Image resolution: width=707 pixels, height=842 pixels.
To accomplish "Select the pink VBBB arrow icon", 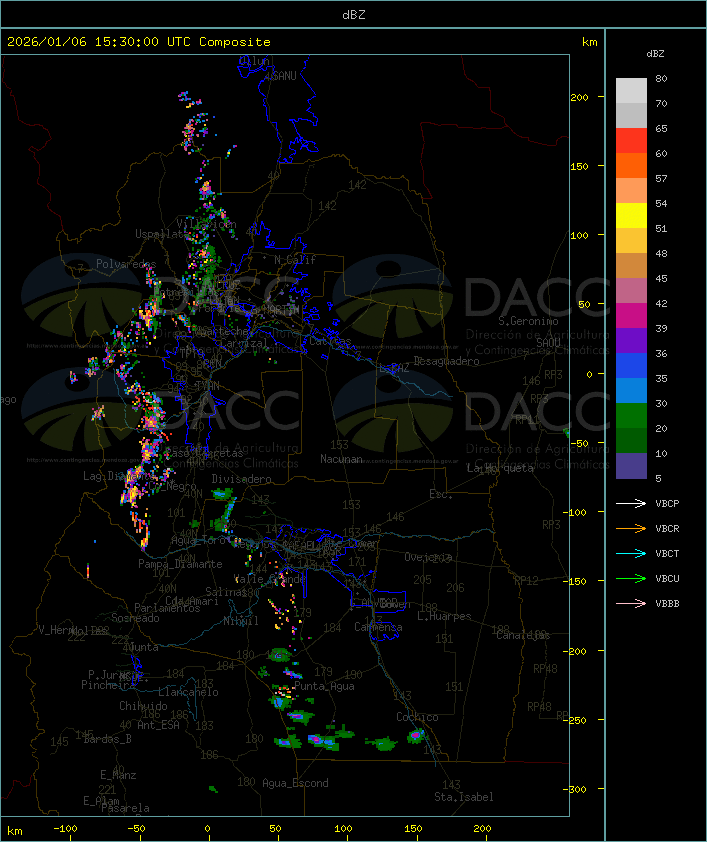I will 632,603.
